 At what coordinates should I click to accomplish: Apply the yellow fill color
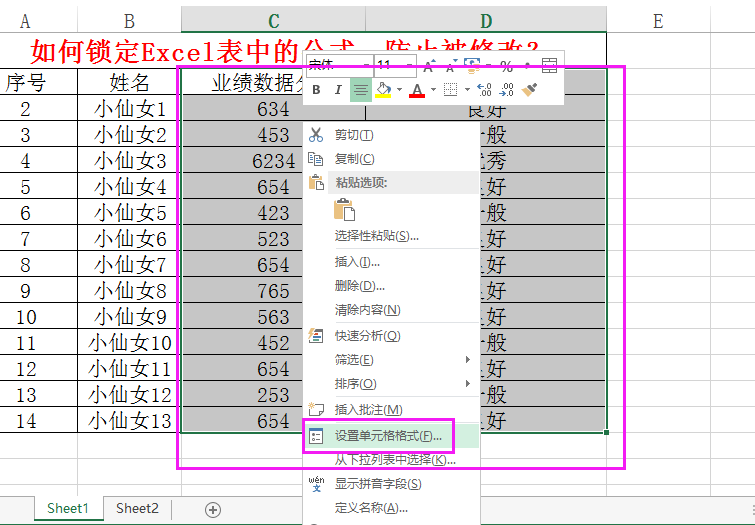click(x=383, y=90)
